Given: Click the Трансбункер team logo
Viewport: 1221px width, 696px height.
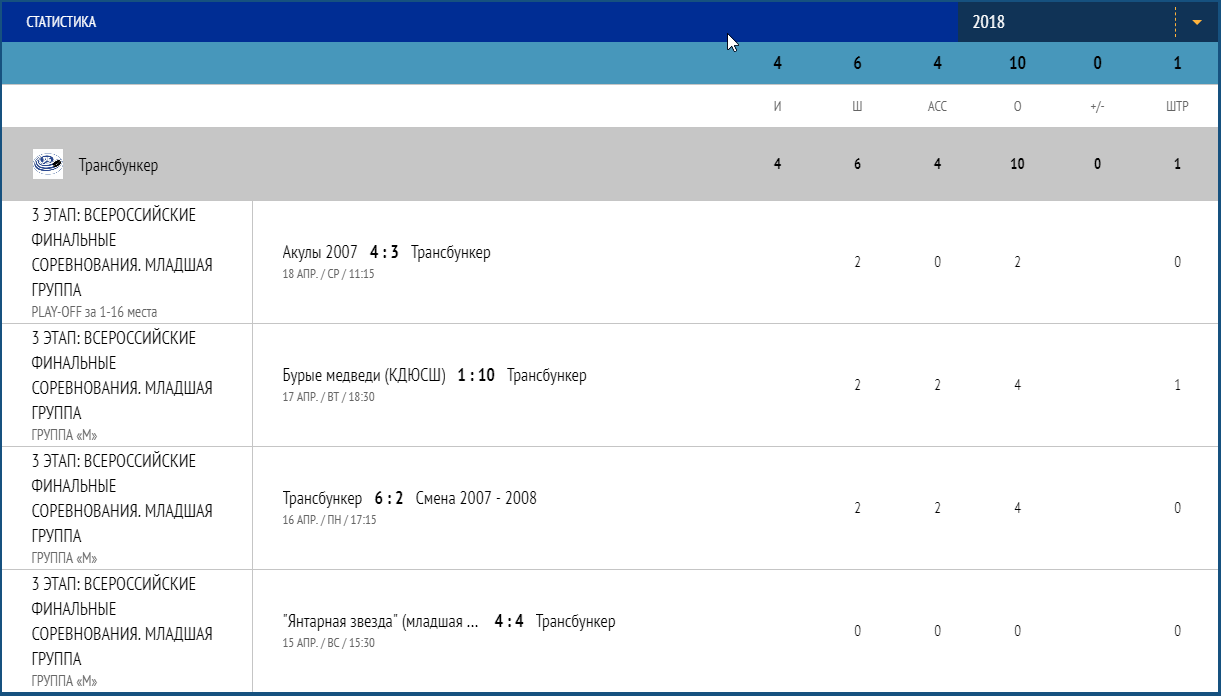Looking at the screenshot, I should coord(48,164).
